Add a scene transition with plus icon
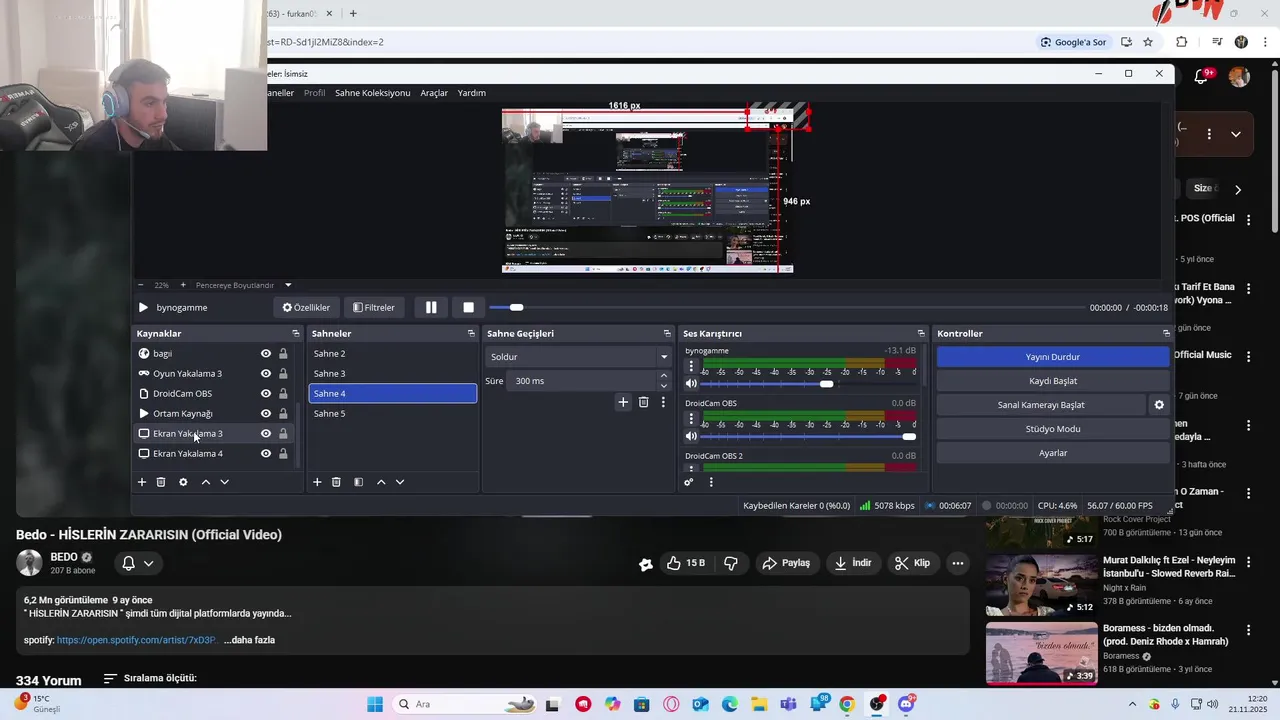 (623, 402)
